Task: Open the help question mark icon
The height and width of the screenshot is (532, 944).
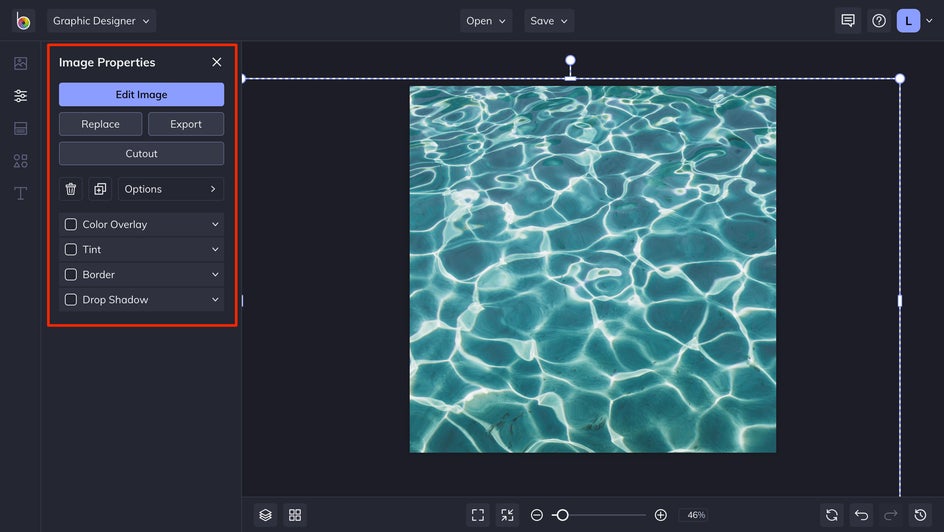Action: click(879, 21)
